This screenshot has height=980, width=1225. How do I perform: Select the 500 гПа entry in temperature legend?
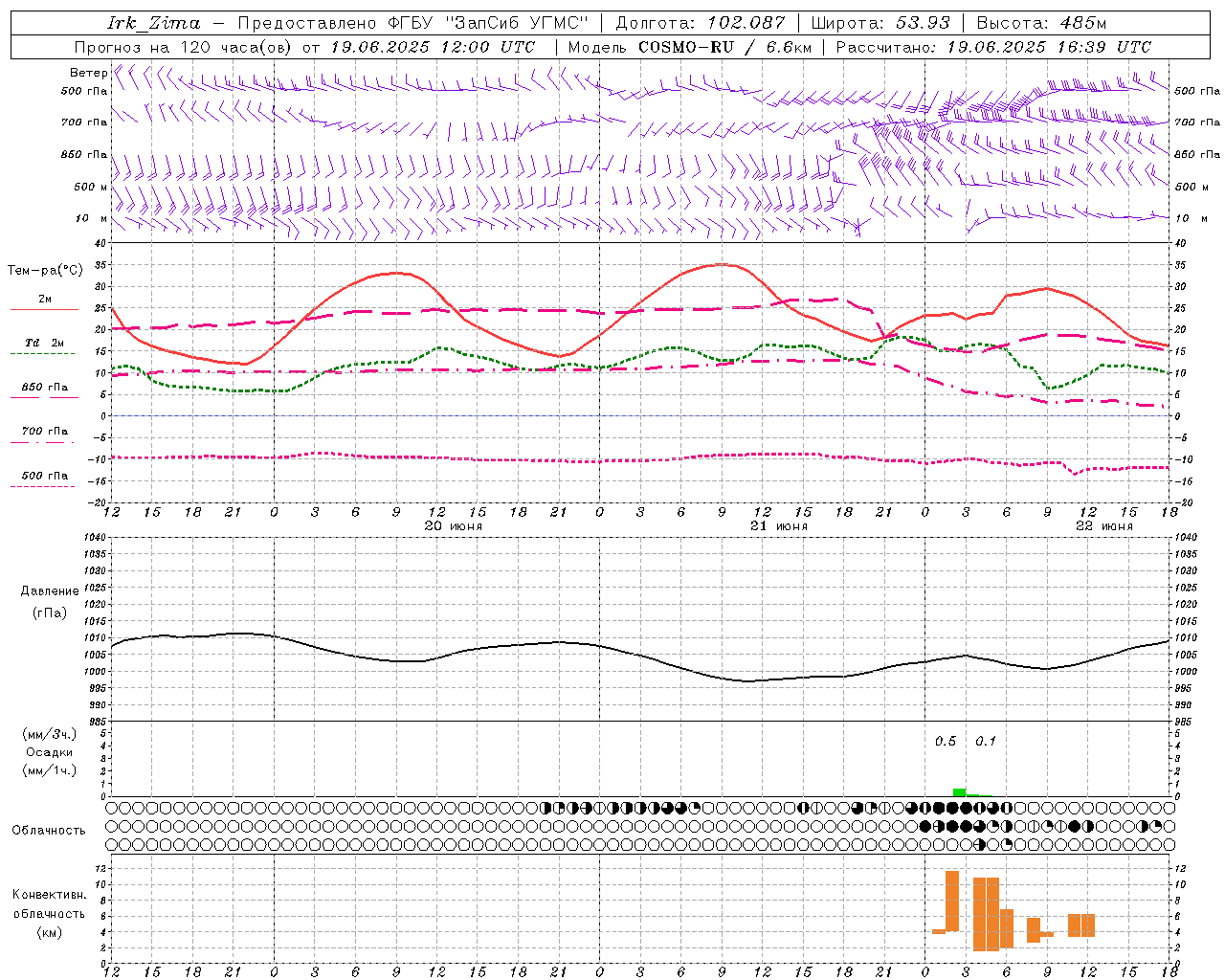tap(45, 476)
